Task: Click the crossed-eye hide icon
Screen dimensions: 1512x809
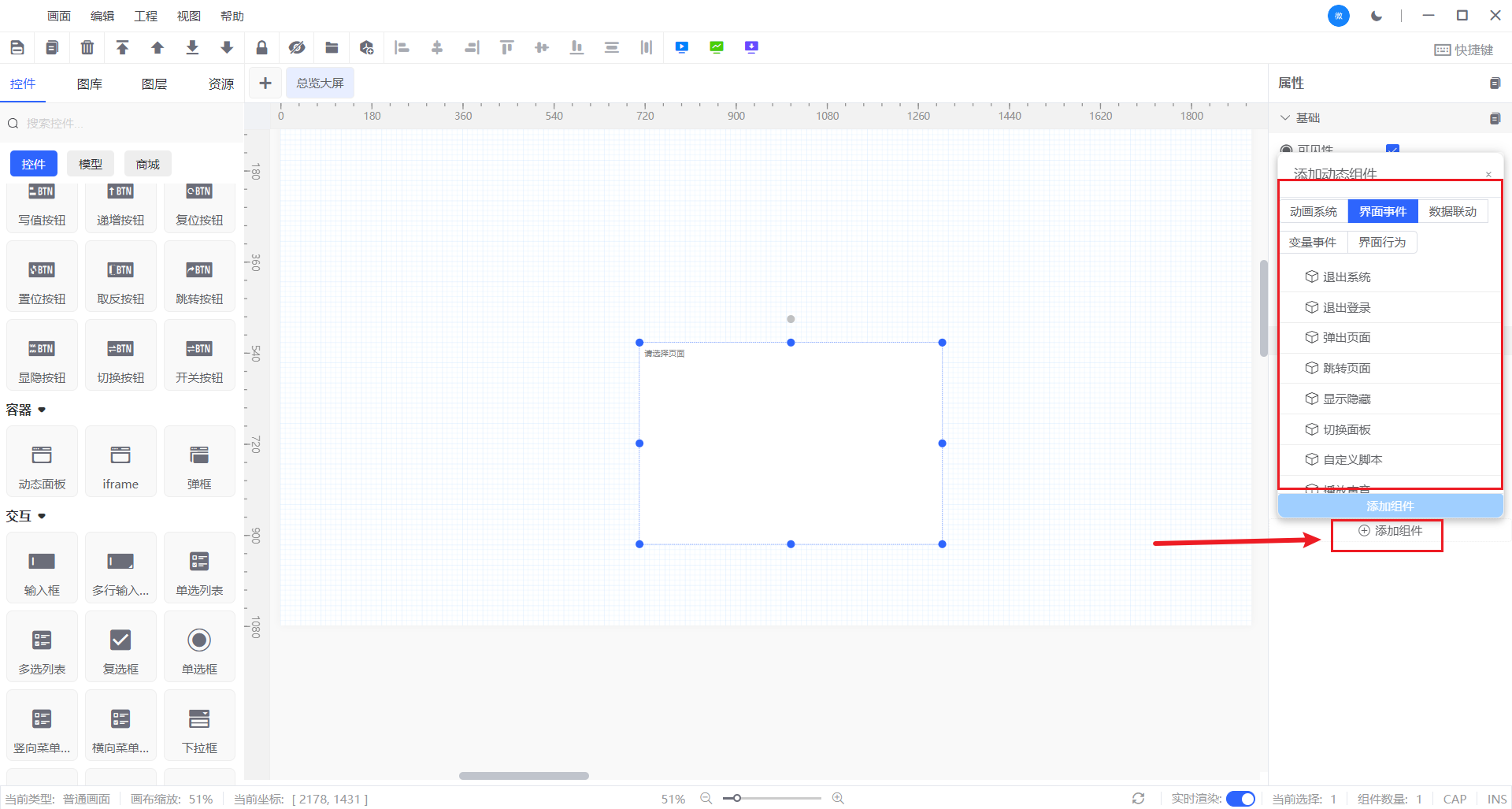Action: click(x=296, y=48)
